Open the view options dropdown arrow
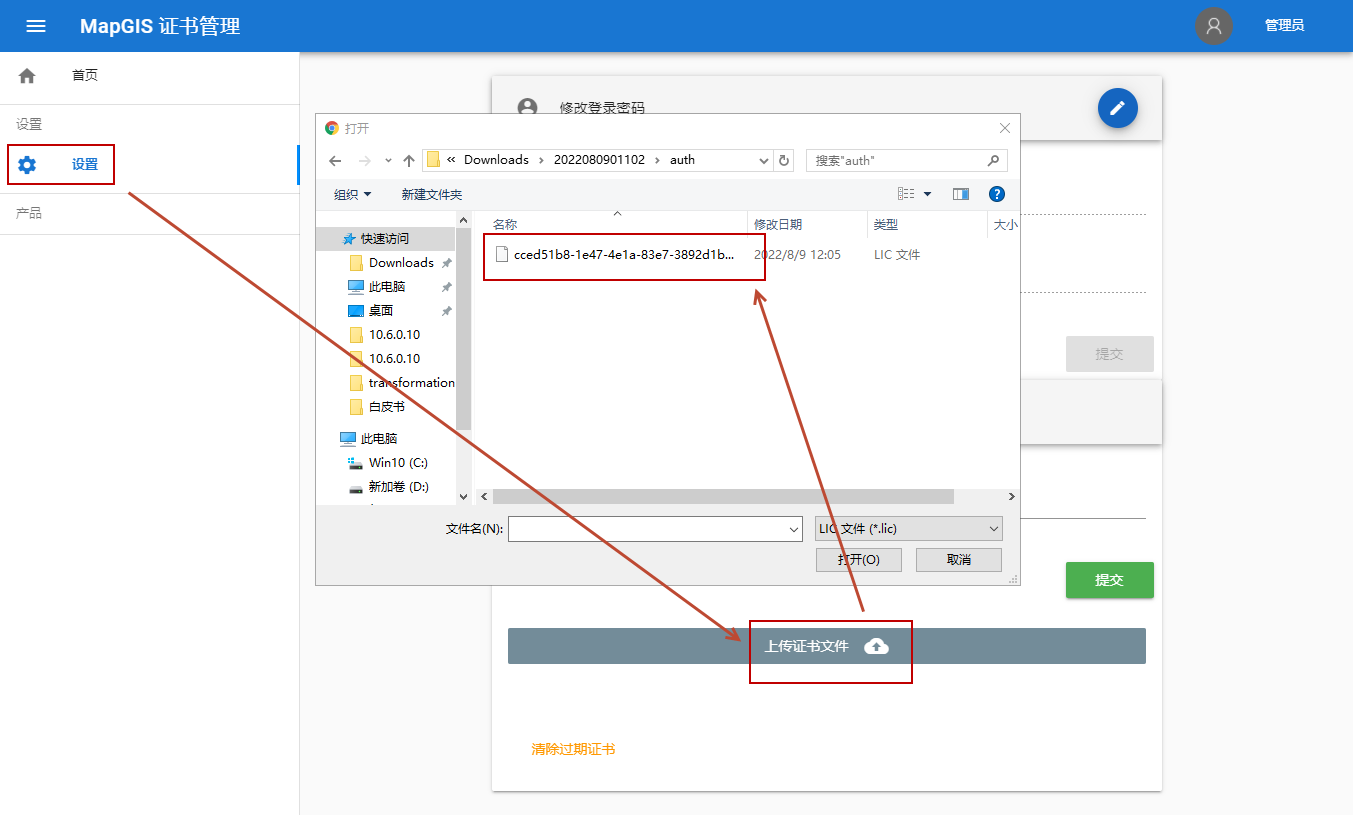 pyautogui.click(x=927, y=194)
